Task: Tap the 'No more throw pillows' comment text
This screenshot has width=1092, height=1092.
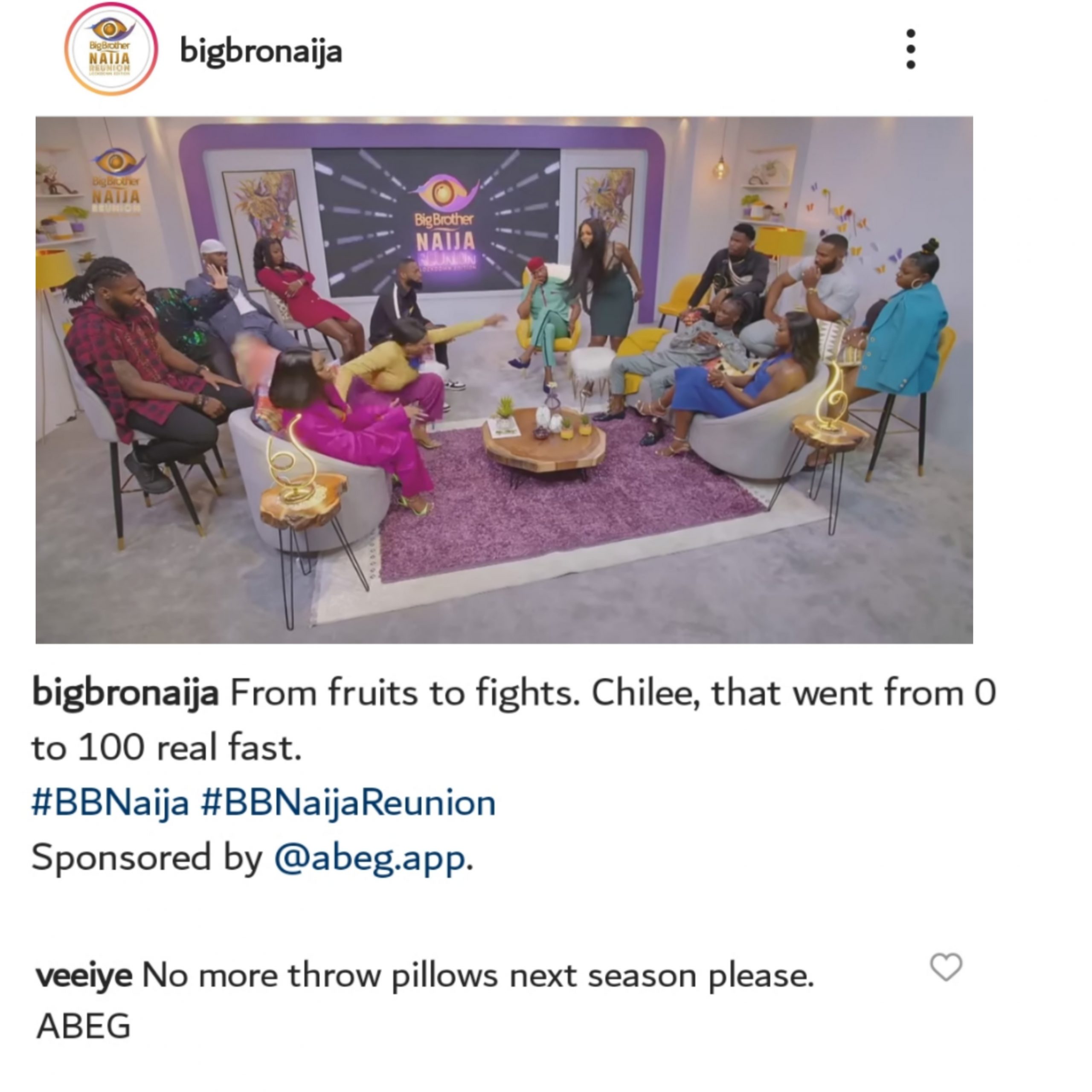Action: [478, 976]
